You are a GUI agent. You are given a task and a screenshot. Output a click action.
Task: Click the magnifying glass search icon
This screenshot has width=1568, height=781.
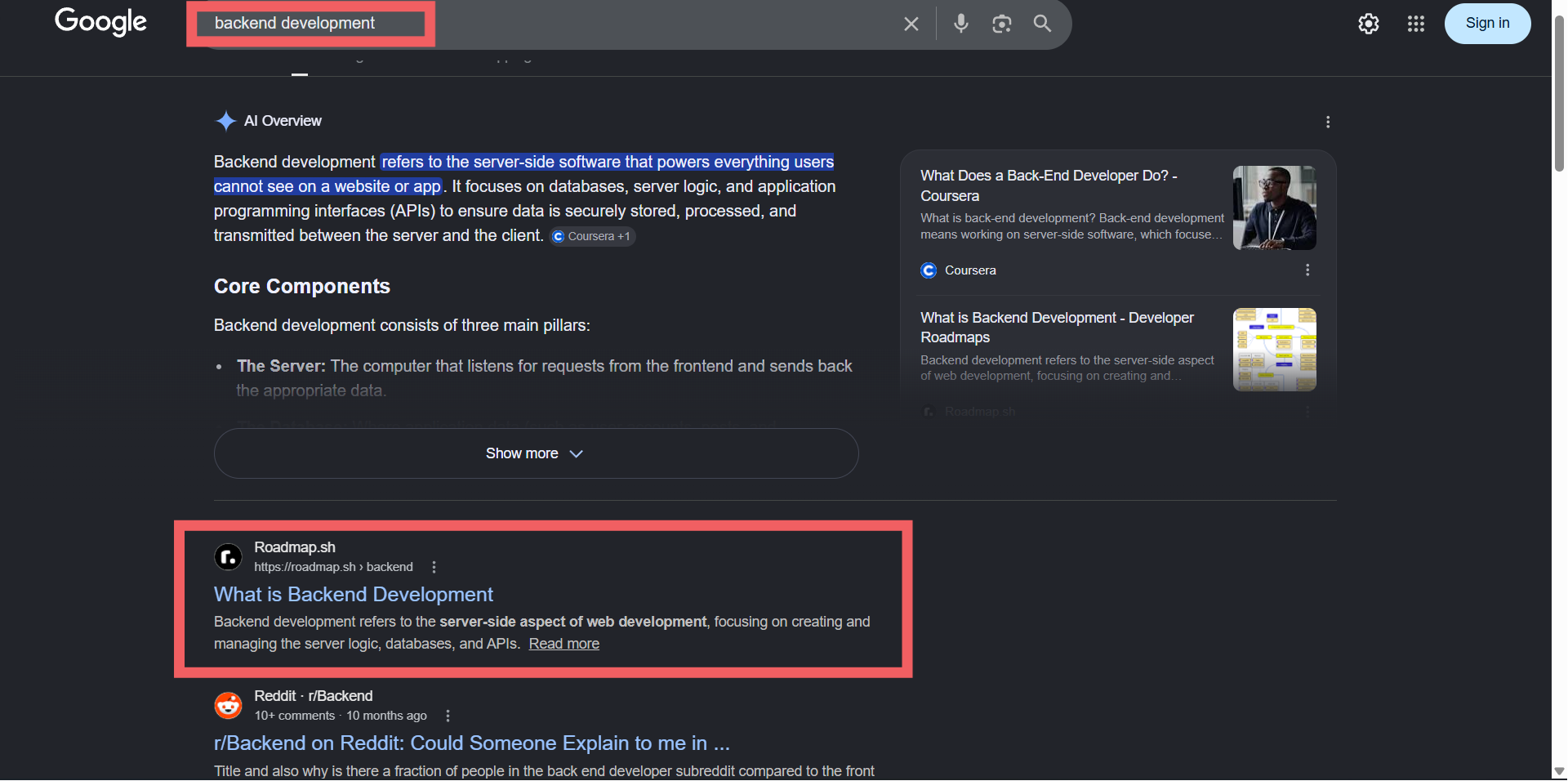point(1042,23)
